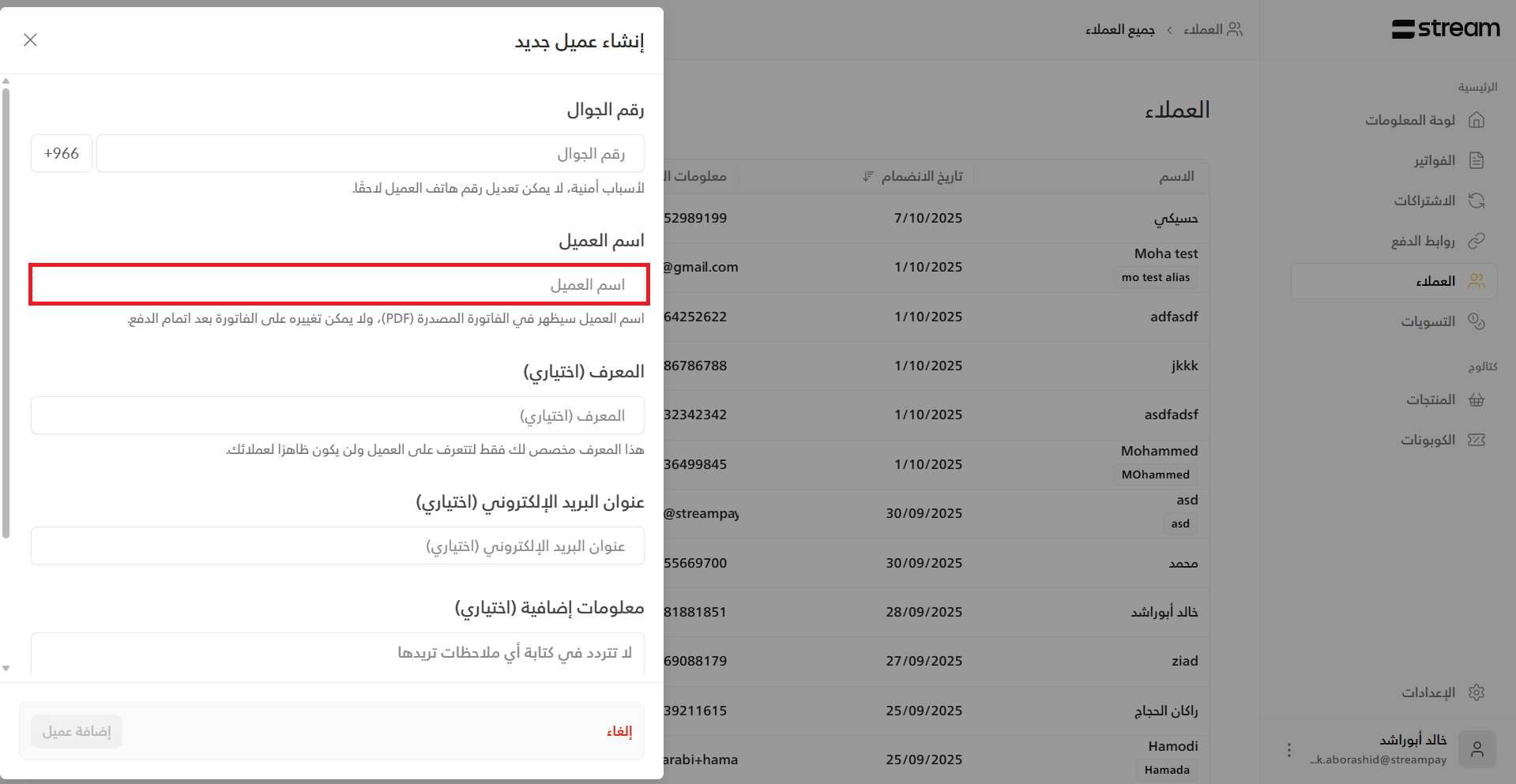The height and width of the screenshot is (784, 1516).
Task: Open user account three-dot menu
Action: pyautogui.click(x=1288, y=750)
